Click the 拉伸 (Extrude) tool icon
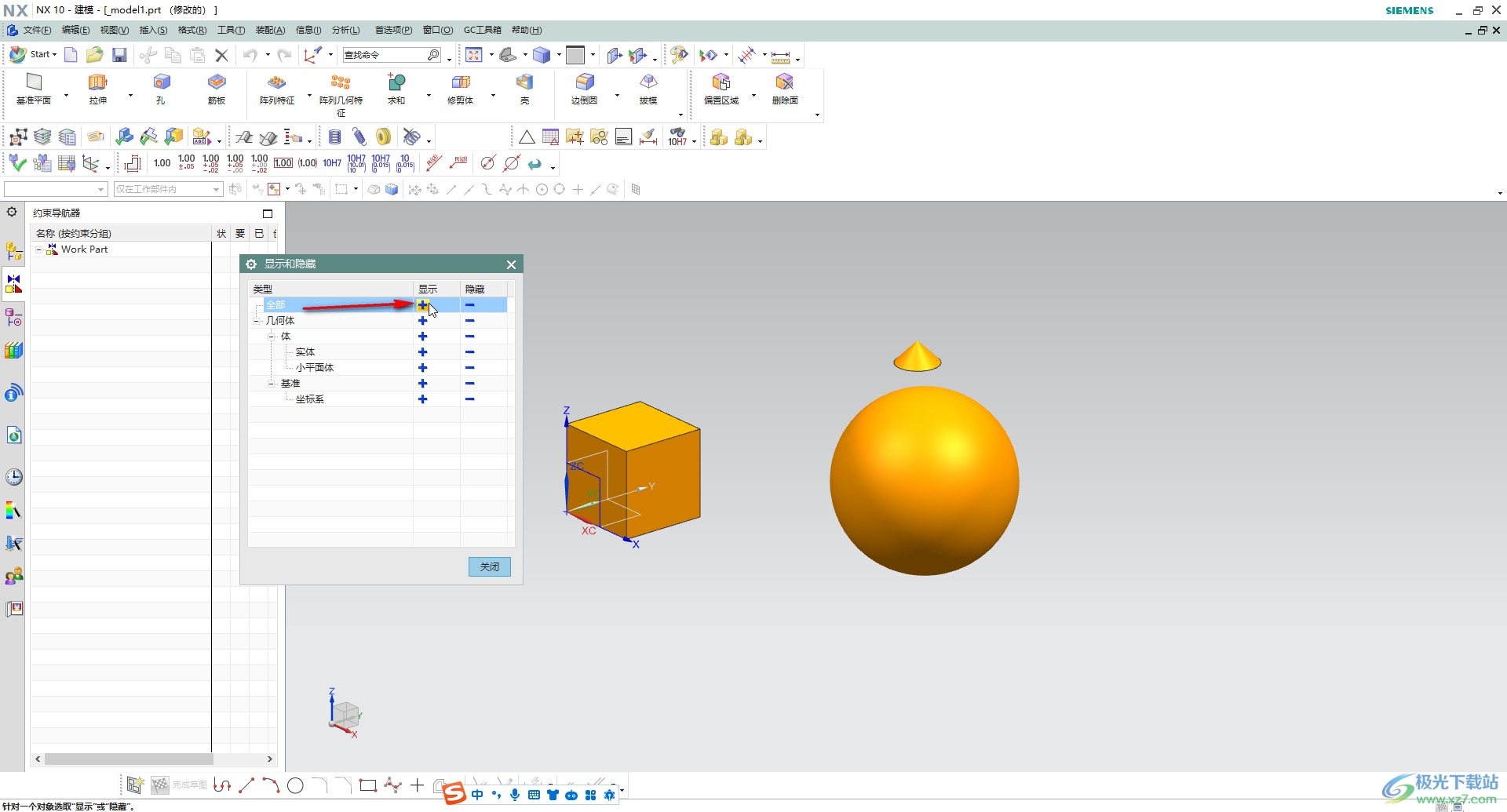 coord(97,83)
